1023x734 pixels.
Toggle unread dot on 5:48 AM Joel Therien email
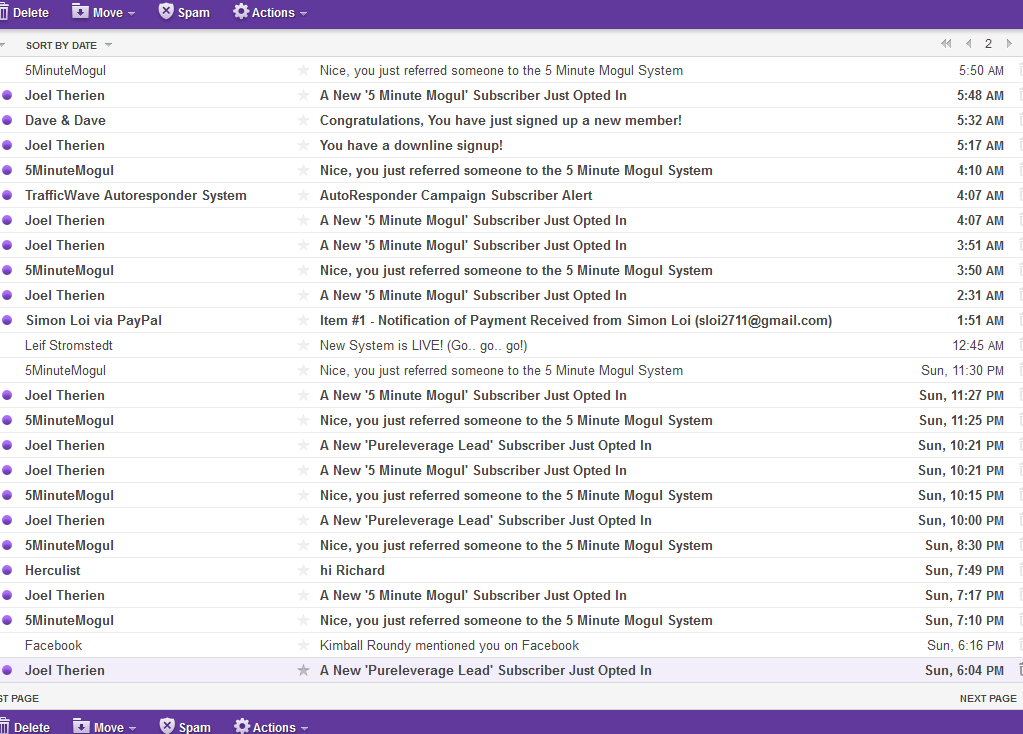point(7,95)
